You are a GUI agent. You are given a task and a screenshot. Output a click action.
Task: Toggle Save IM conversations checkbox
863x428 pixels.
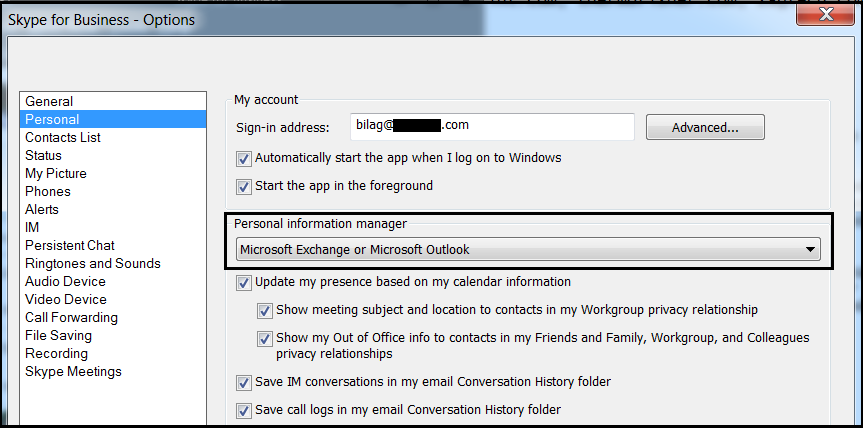pos(244,383)
